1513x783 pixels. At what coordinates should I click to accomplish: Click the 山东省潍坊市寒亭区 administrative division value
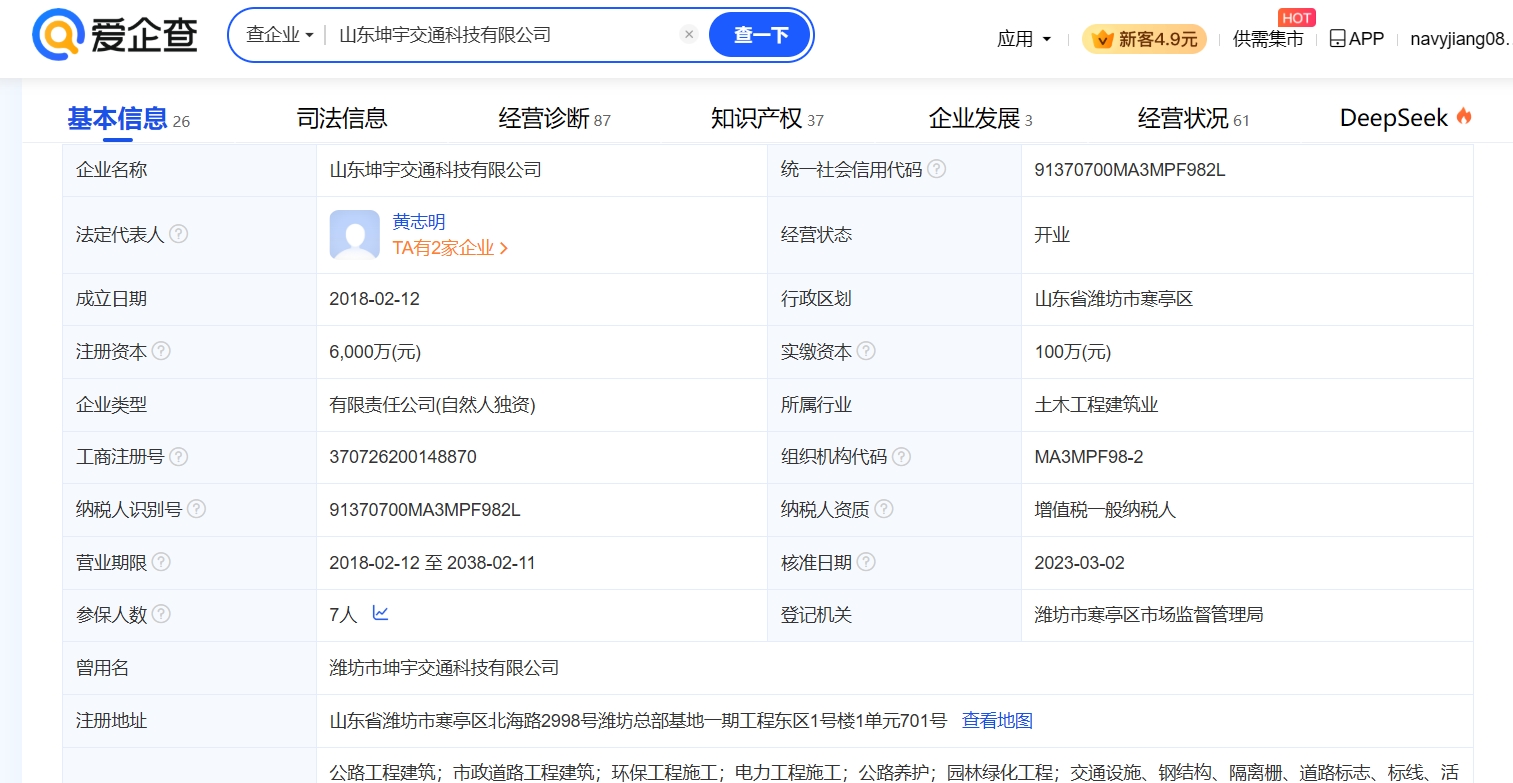coord(1114,299)
